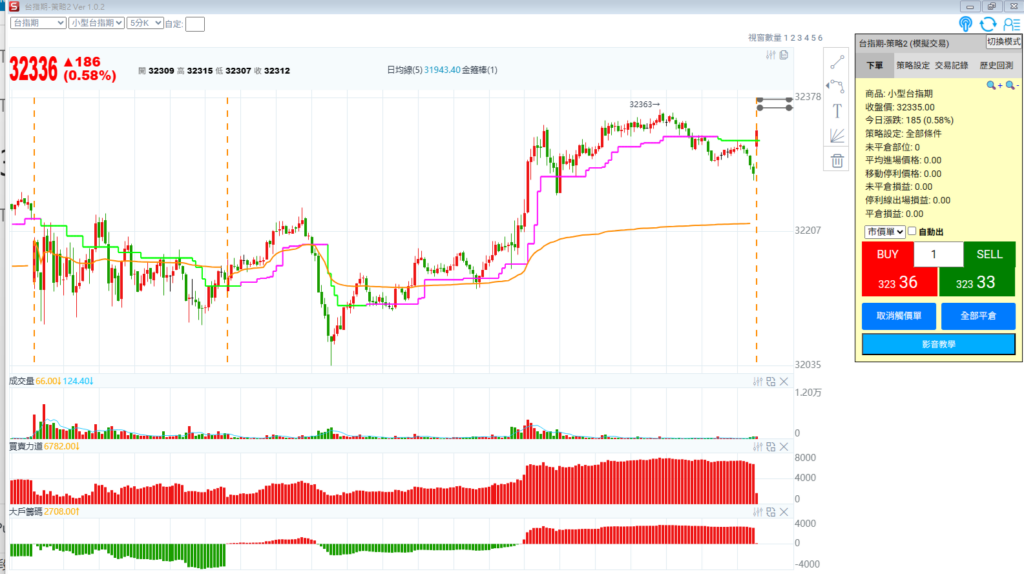Viewport: 1024px width, 574px height.
Task: Select the multi-point polyline drawing tool
Action: pos(837,86)
